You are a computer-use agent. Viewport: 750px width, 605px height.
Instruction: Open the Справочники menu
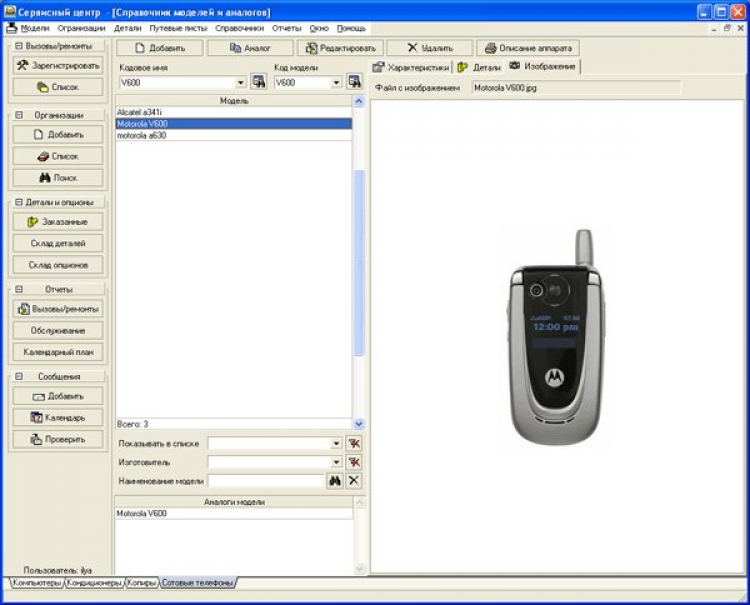[239, 28]
